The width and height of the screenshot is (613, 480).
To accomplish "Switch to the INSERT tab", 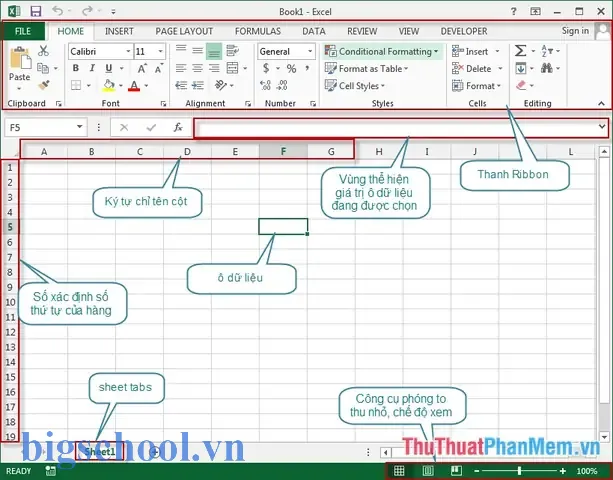I will (119, 31).
